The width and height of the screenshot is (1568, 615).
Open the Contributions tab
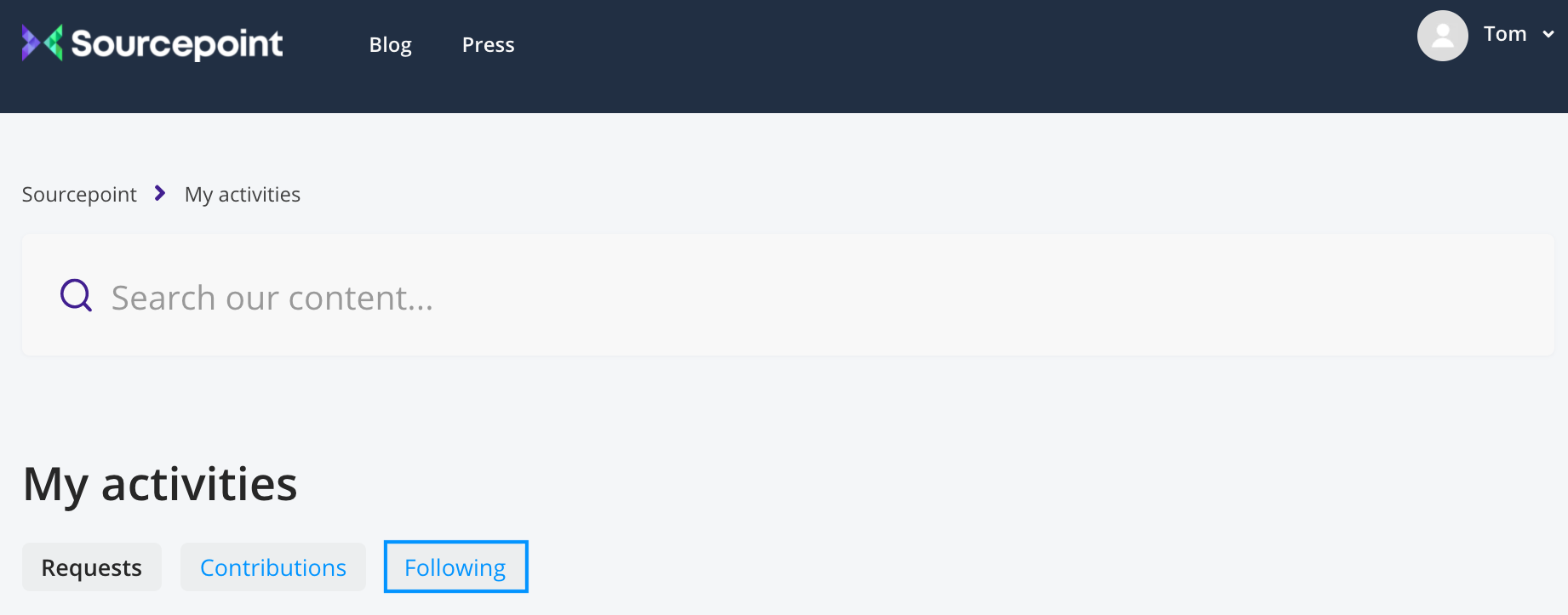(273, 567)
